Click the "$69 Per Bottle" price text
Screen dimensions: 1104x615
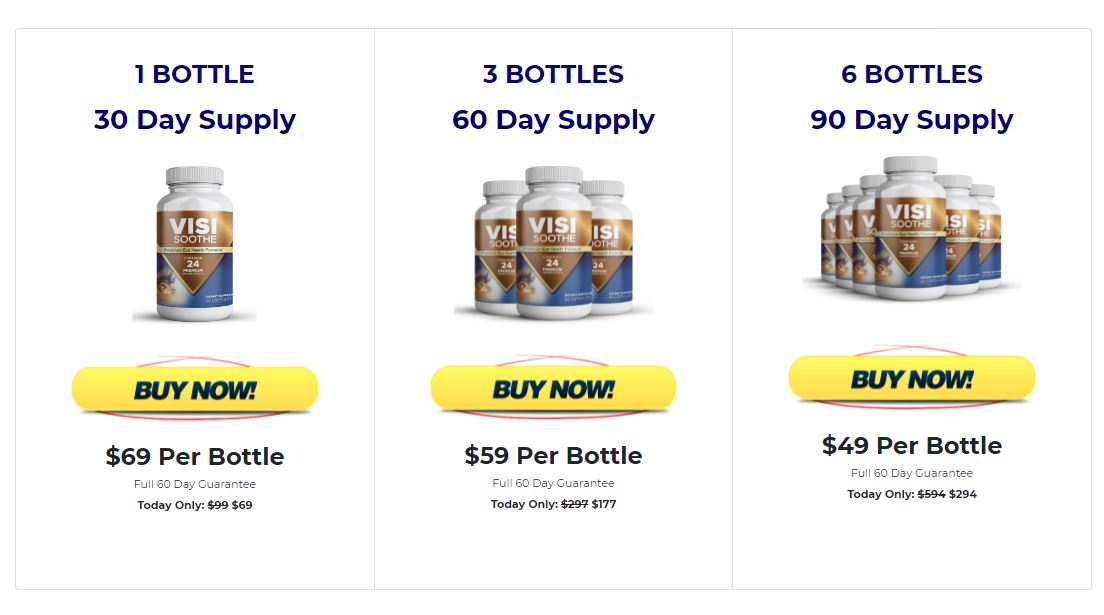click(195, 456)
